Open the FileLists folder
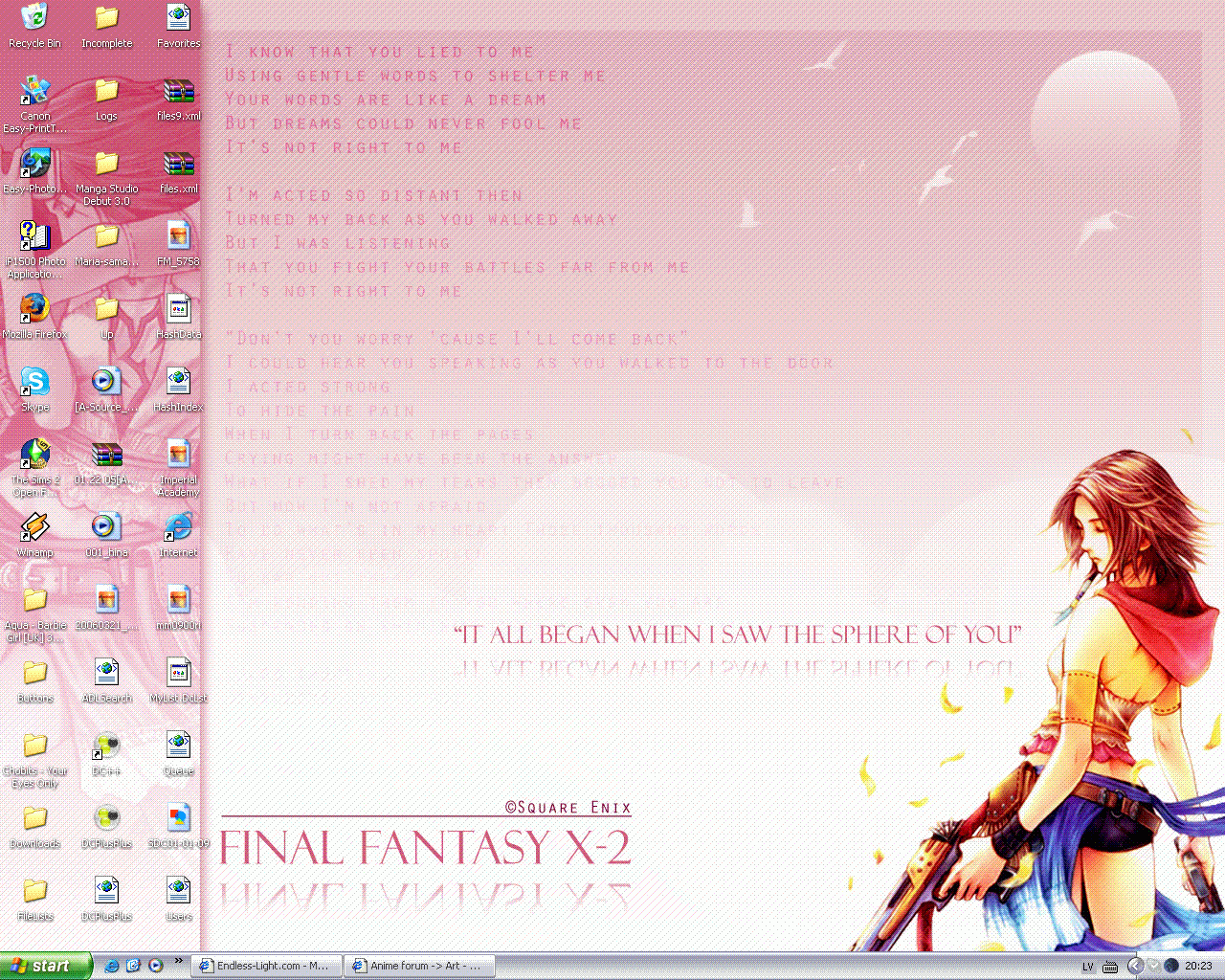 pyautogui.click(x=34, y=899)
